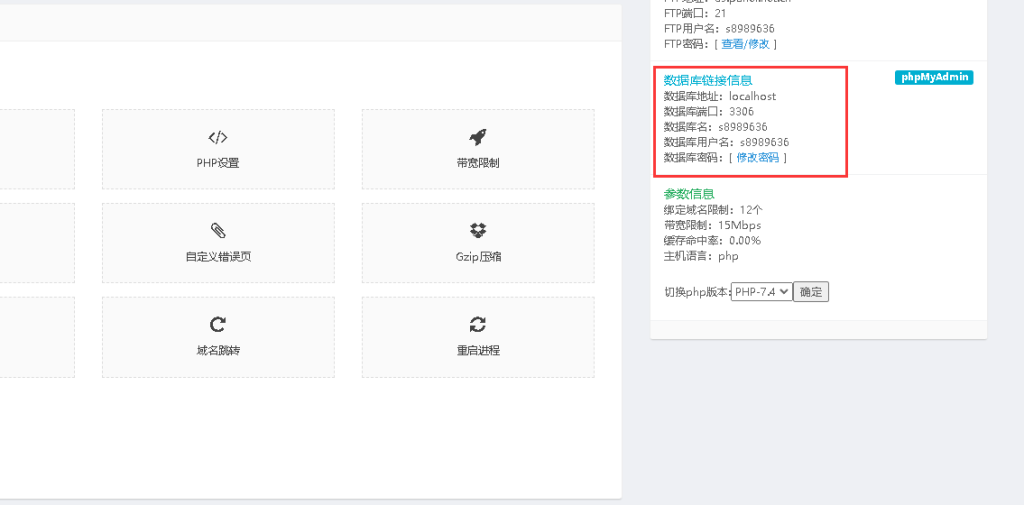Click the 数据库链接信息 heading

click(708, 80)
